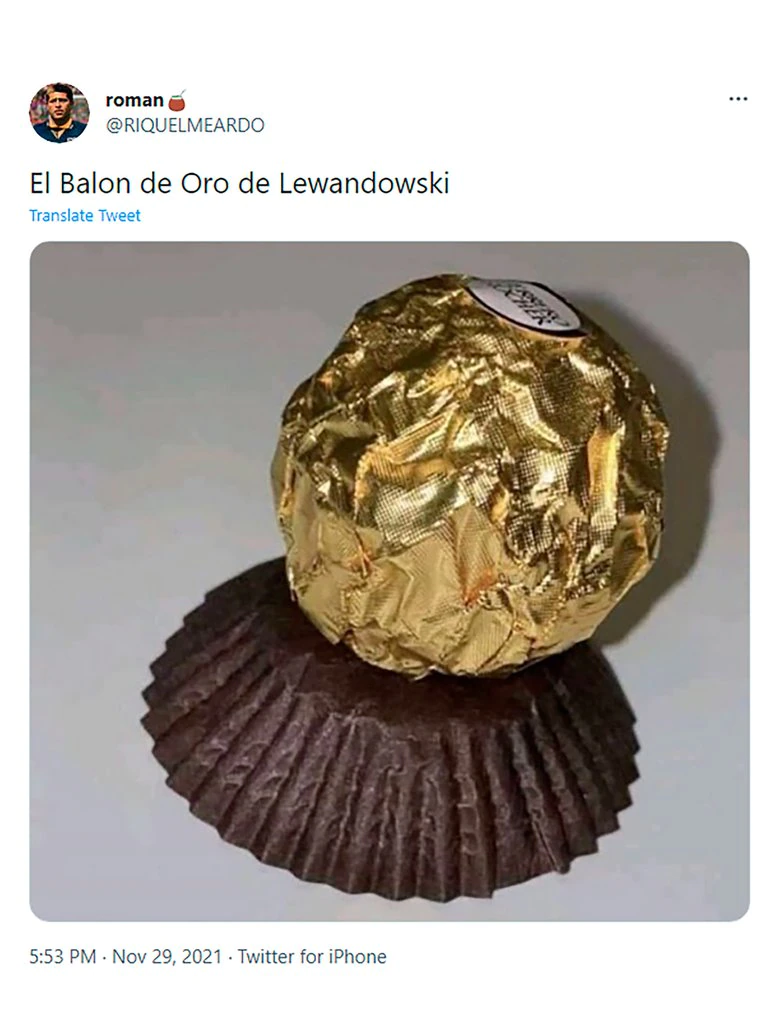Open the Twitter for iPhone source link

tap(312, 957)
